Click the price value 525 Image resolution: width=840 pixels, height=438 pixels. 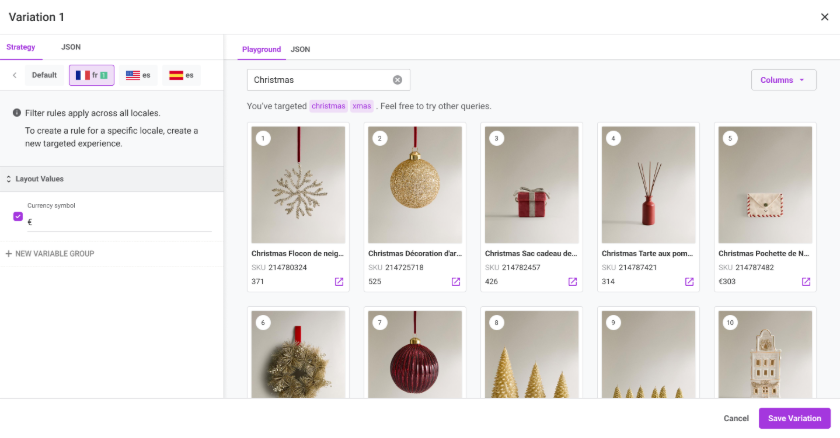[x=374, y=282]
